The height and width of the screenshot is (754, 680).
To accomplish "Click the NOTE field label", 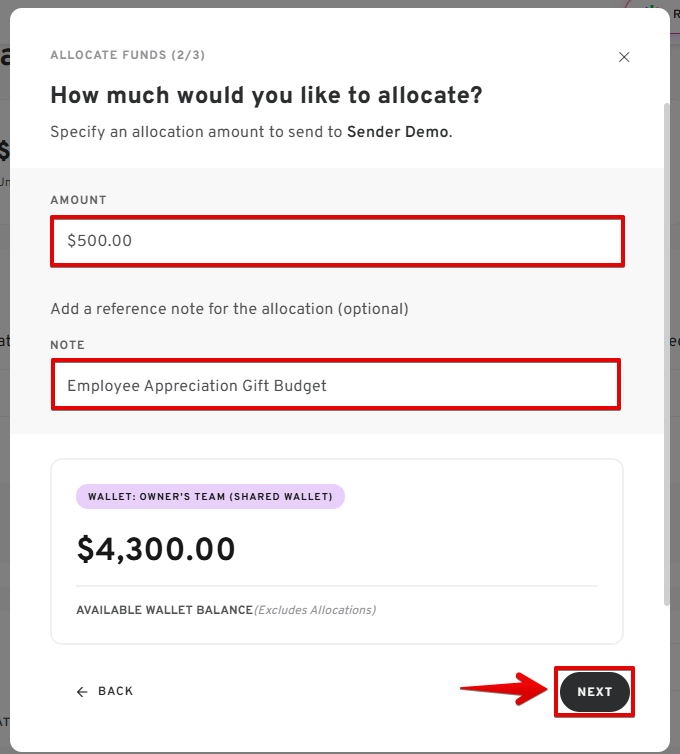I will pos(68,345).
